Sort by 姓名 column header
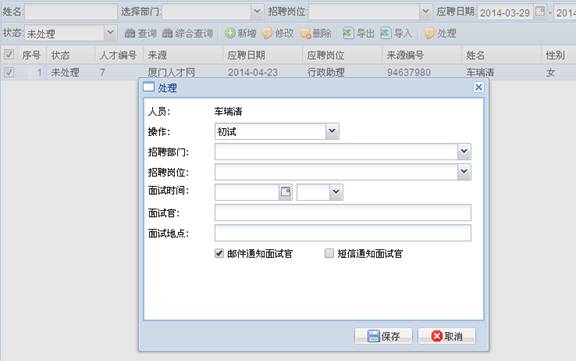Image resolution: width=576 pixels, height=361 pixels. pos(501,55)
